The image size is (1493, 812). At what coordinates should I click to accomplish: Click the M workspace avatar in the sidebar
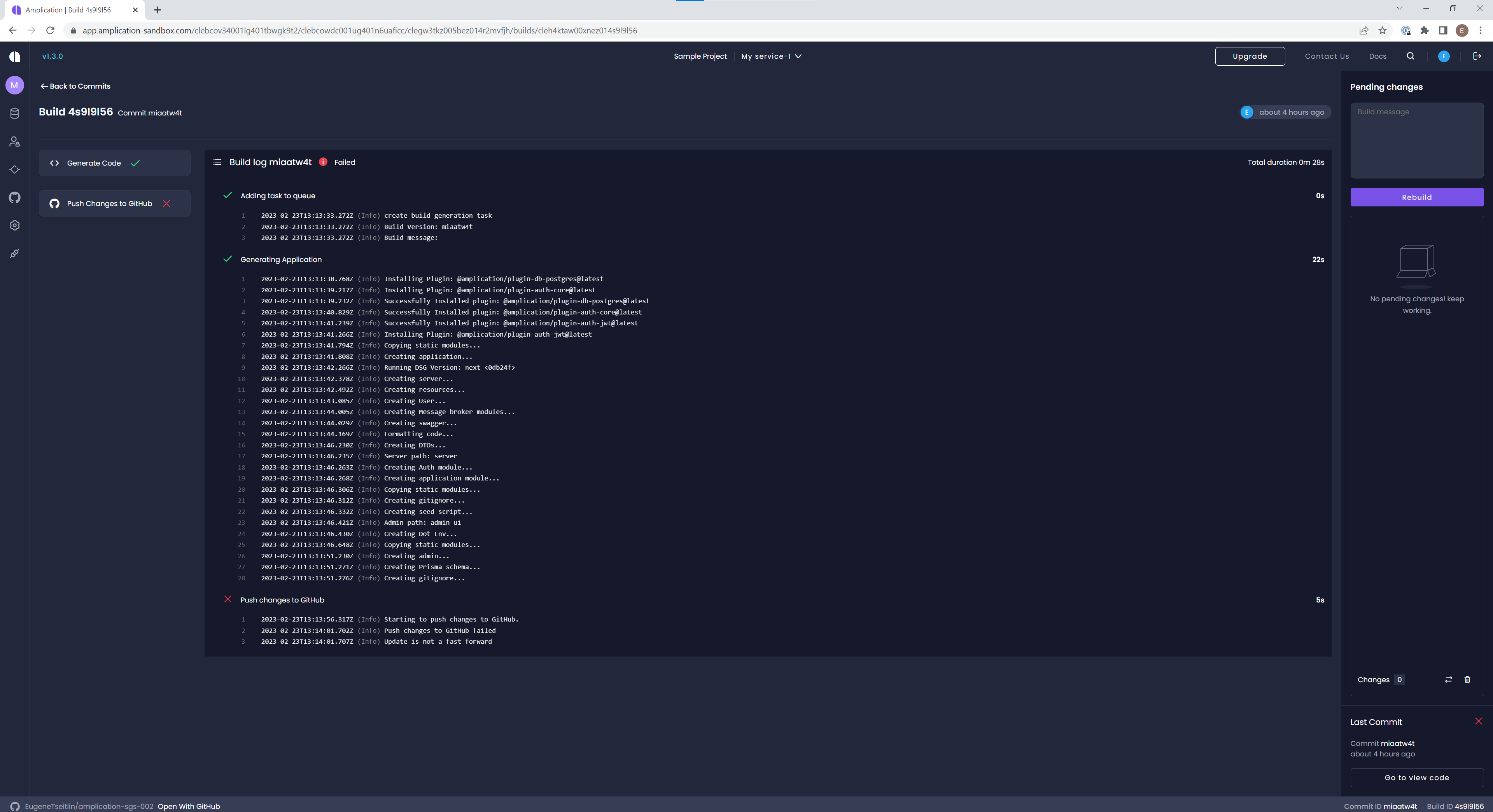(x=14, y=85)
